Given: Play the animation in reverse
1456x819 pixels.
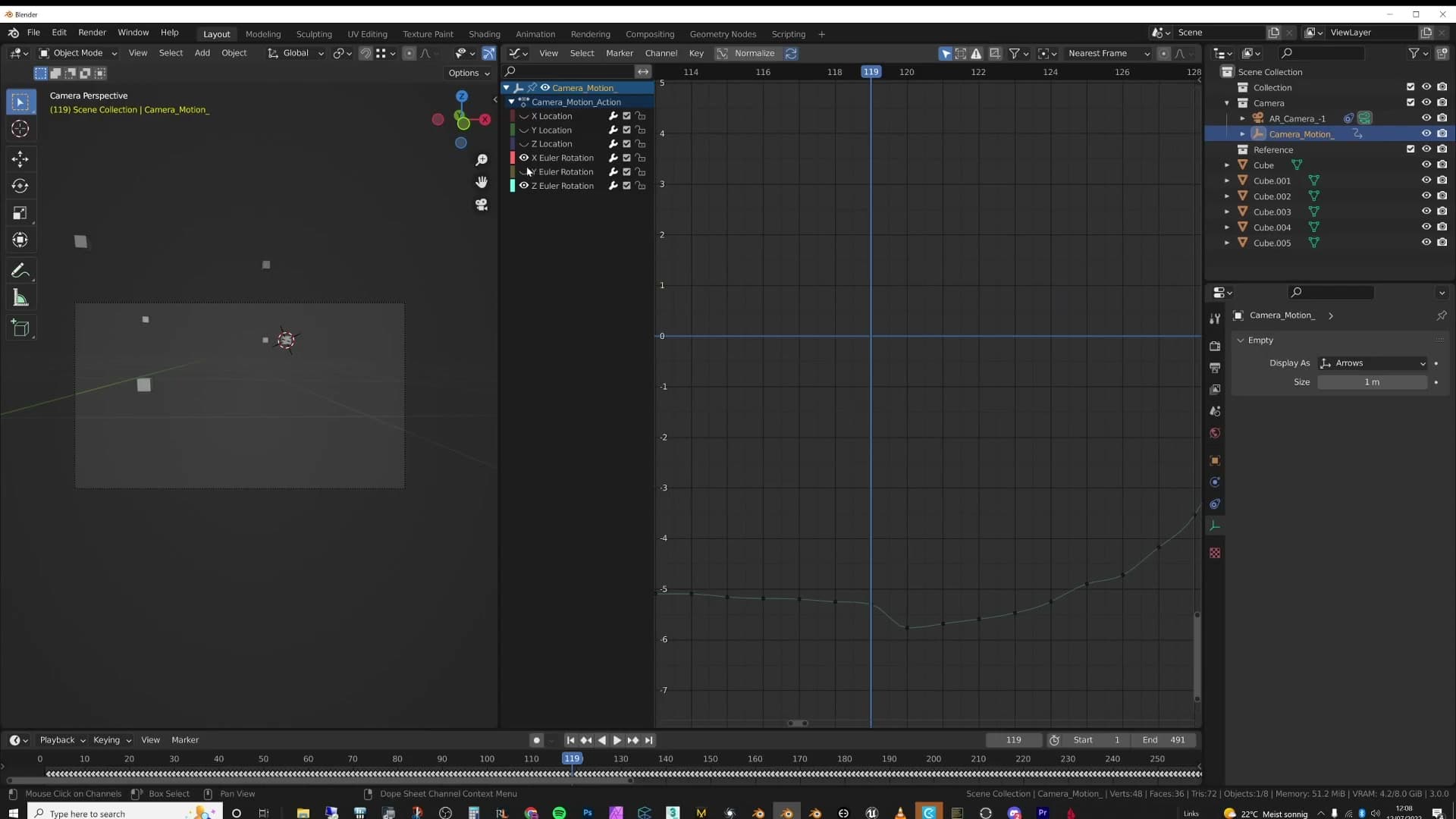Looking at the screenshot, I should [x=601, y=740].
